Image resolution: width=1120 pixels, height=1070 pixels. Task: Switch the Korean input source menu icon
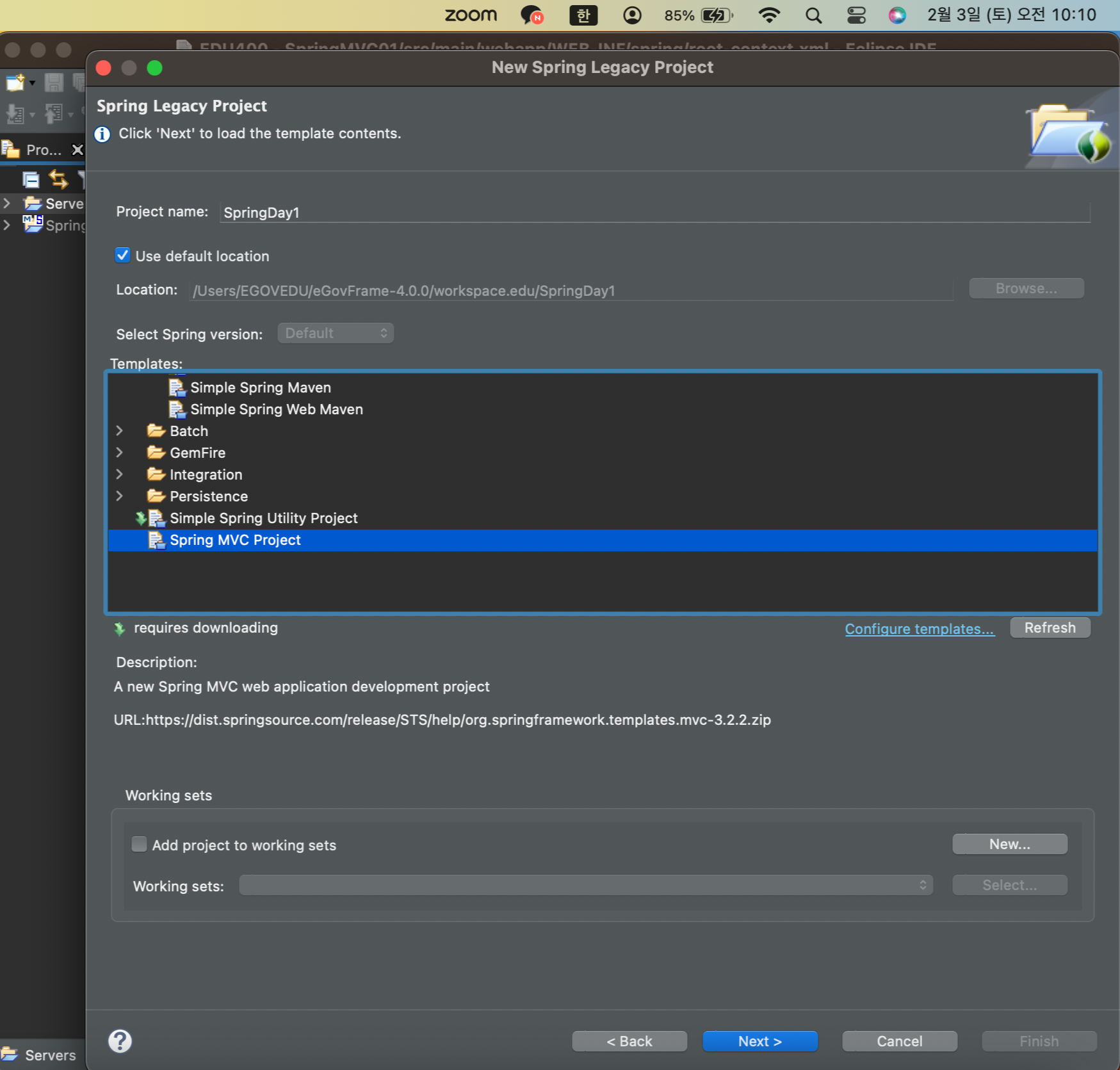point(583,15)
